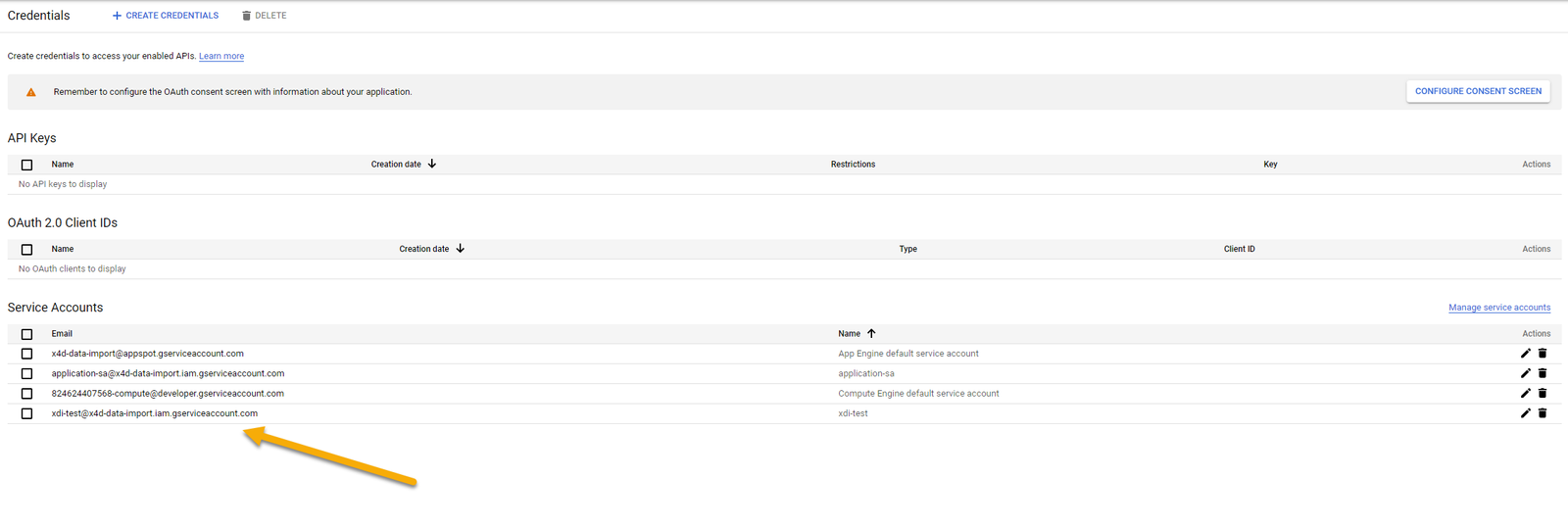1568x527 pixels.
Task: Delete the xdi-test service account trash icon
Action: 1542,413
